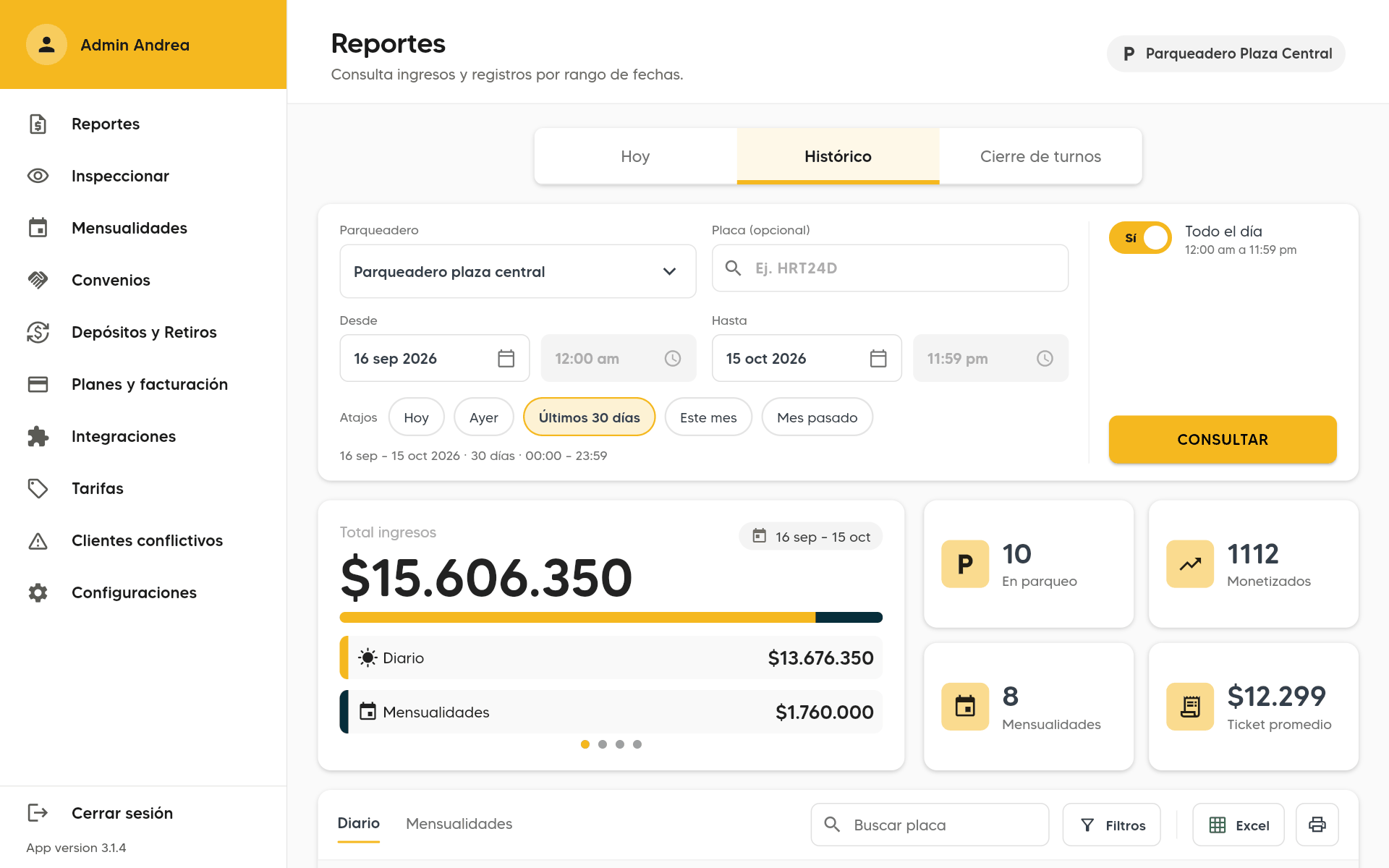The width and height of the screenshot is (1389, 868).
Task: Select the Últimos 30 días chip
Action: coord(589,417)
